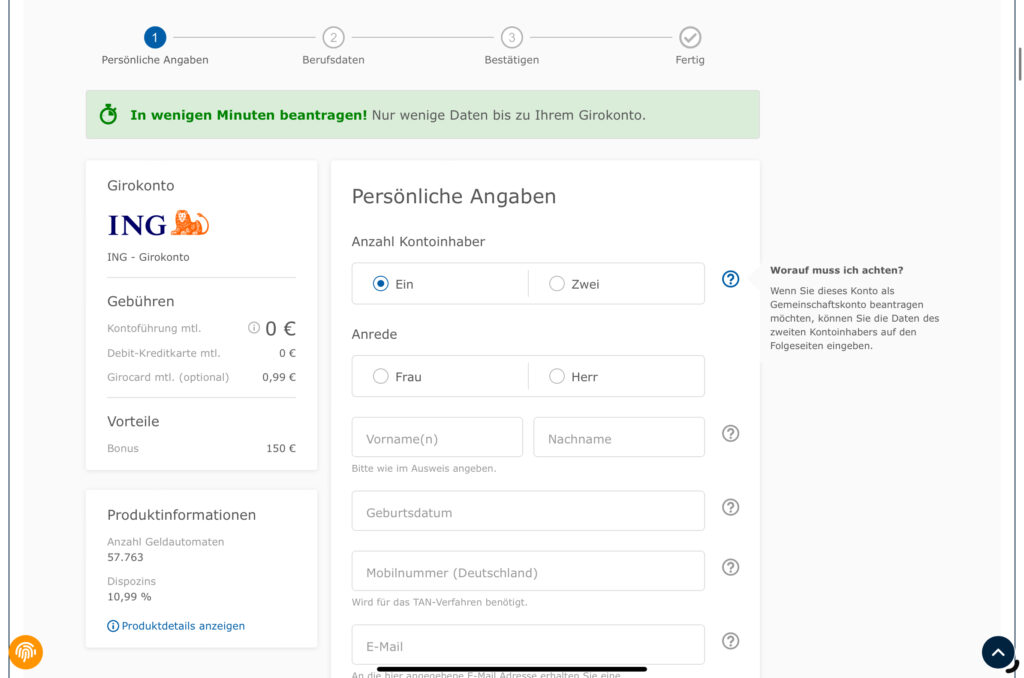Select 'Zwei' account holders radio button
The width and height of the screenshot is (1024, 678).
click(x=557, y=284)
